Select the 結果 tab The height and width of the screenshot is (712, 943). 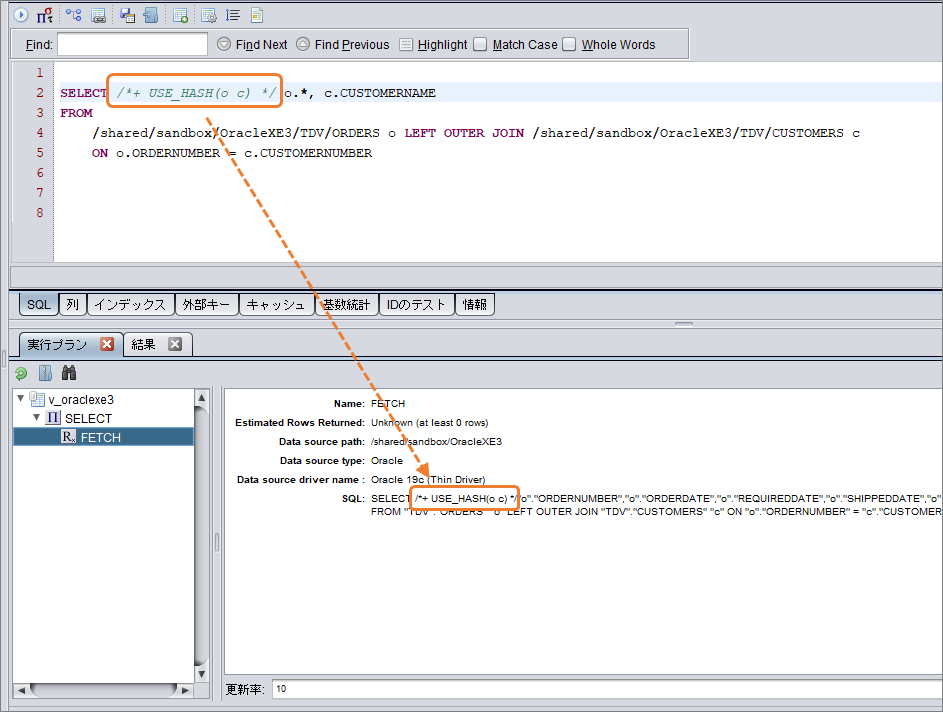click(x=144, y=345)
